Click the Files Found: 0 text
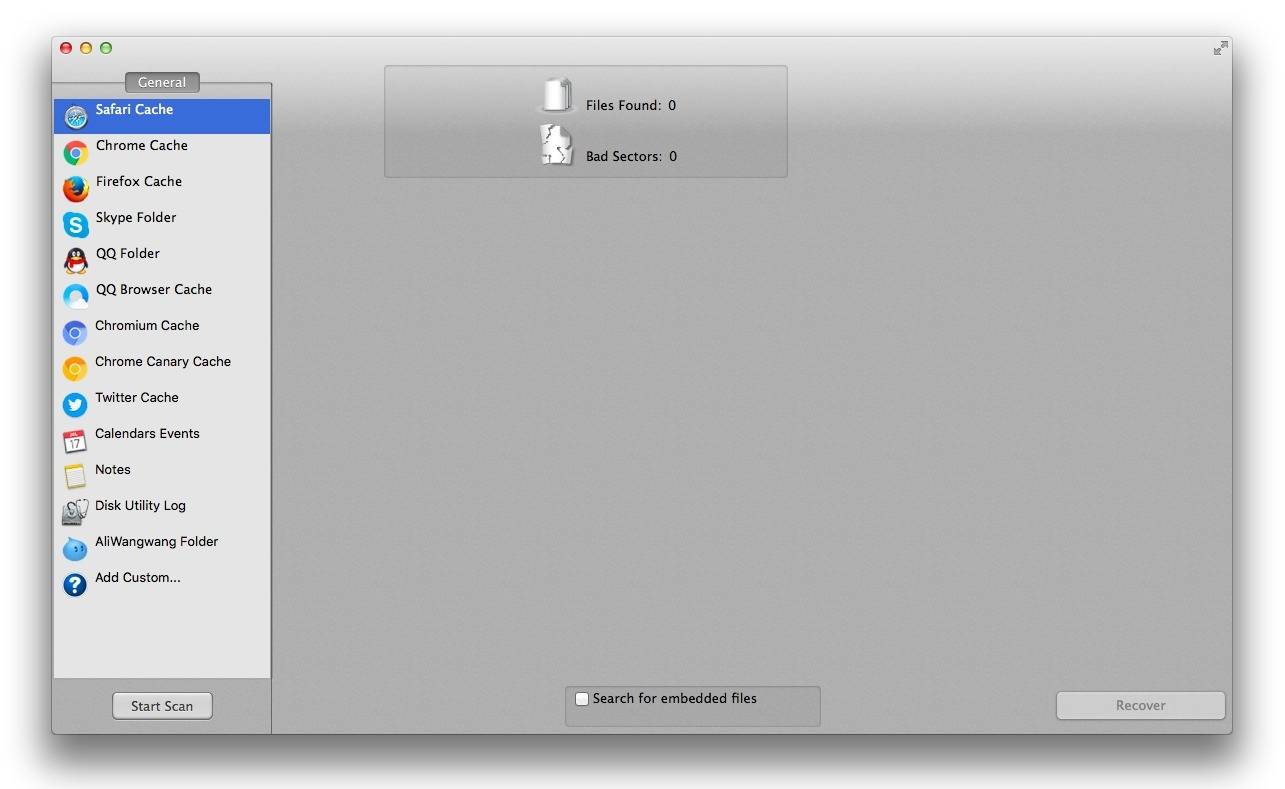The height and width of the screenshot is (789, 1285). [631, 105]
